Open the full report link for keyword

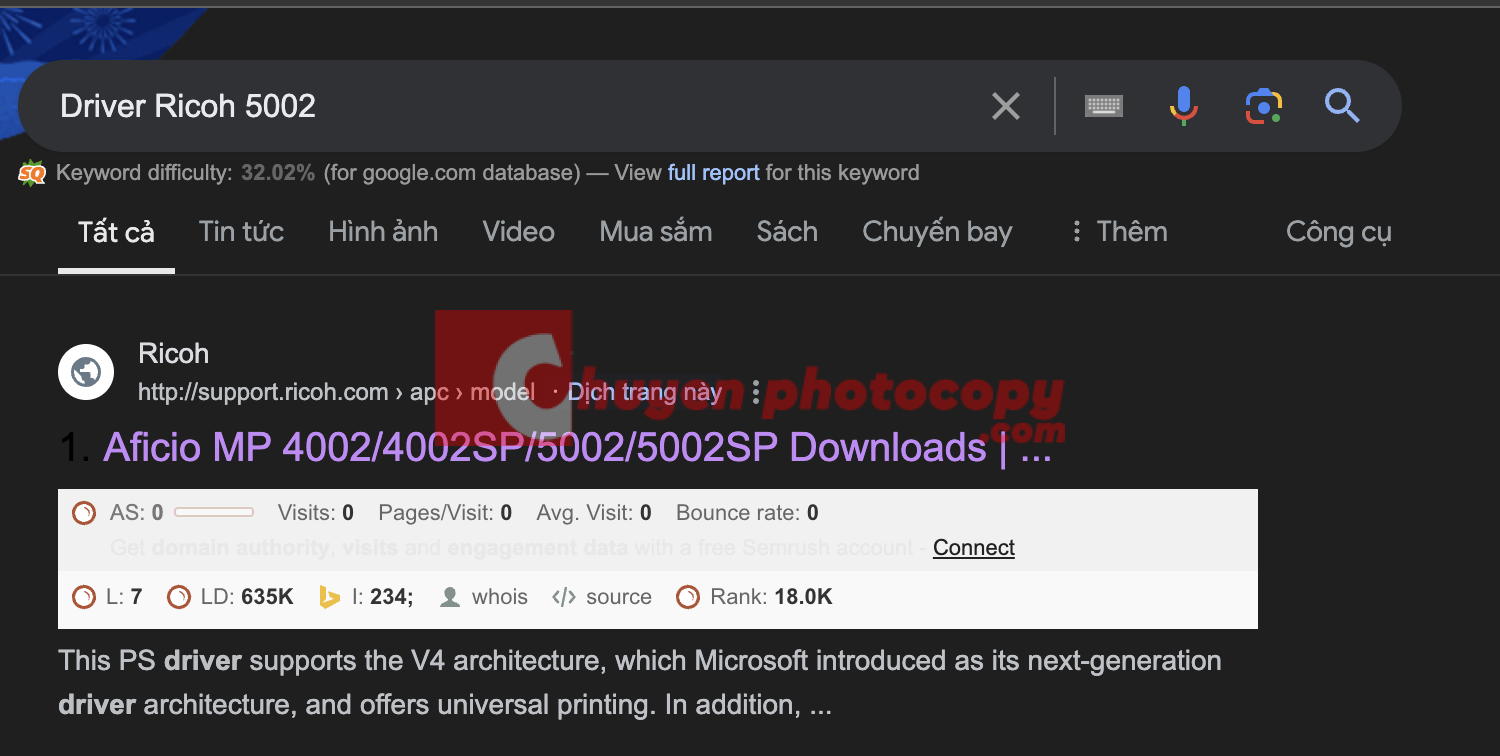pyautogui.click(x=713, y=173)
